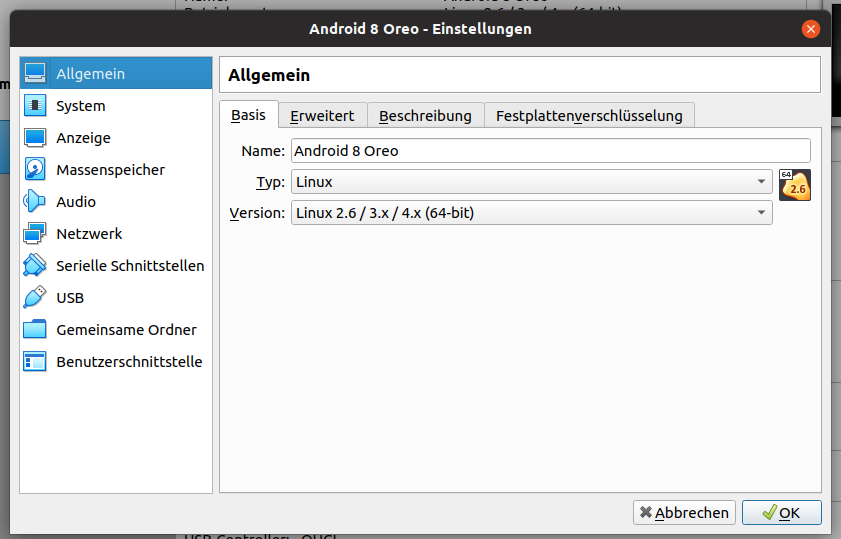Click the Linux 2.6 OS type badge
Screen dimensions: 841x539
point(795,185)
